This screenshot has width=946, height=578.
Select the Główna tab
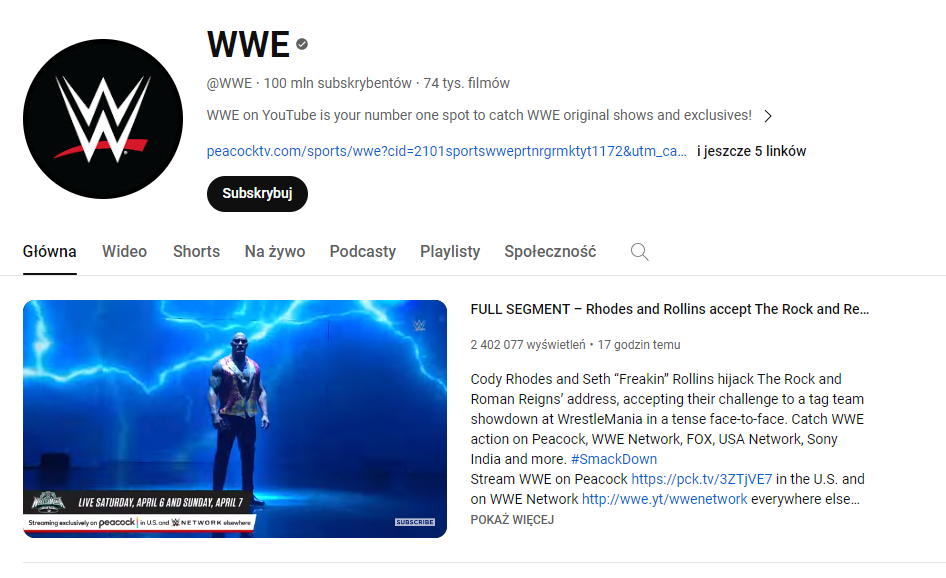(x=49, y=252)
